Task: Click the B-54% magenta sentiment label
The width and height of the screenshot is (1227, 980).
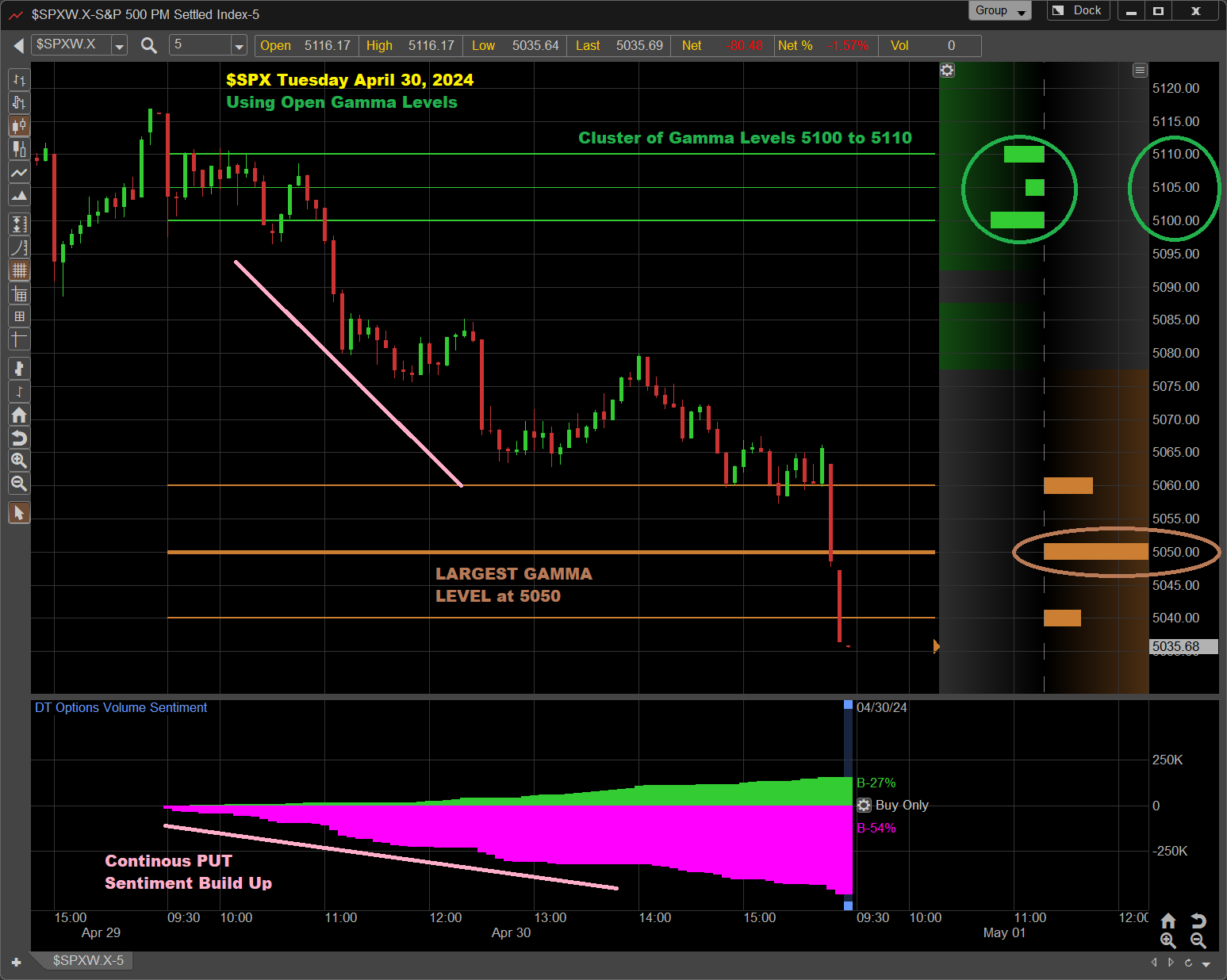Action: tap(876, 828)
